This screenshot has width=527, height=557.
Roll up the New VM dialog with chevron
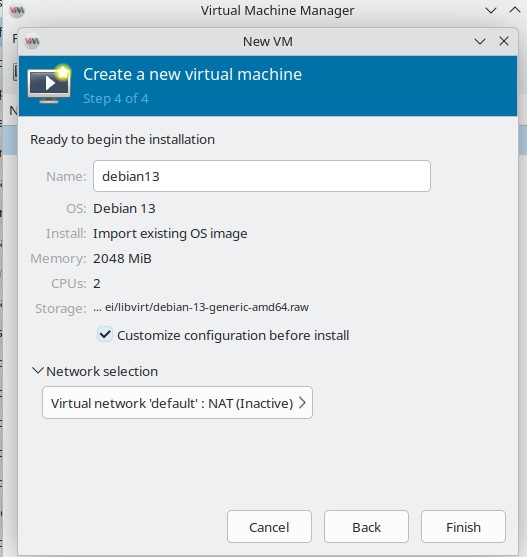[480, 41]
